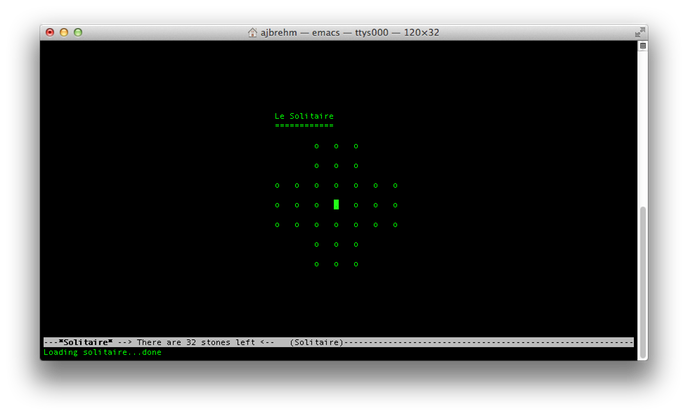Image resolution: width=688 pixels, height=416 pixels.
Task: Click the bottom-center stone in the last row
Action: 336,264
